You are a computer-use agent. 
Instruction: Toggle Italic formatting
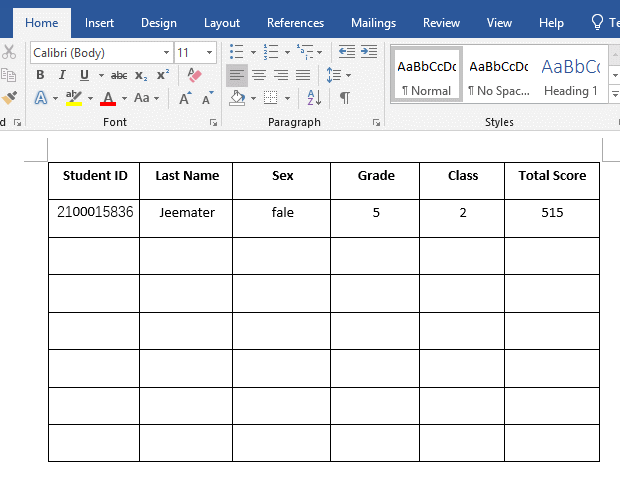[62, 75]
